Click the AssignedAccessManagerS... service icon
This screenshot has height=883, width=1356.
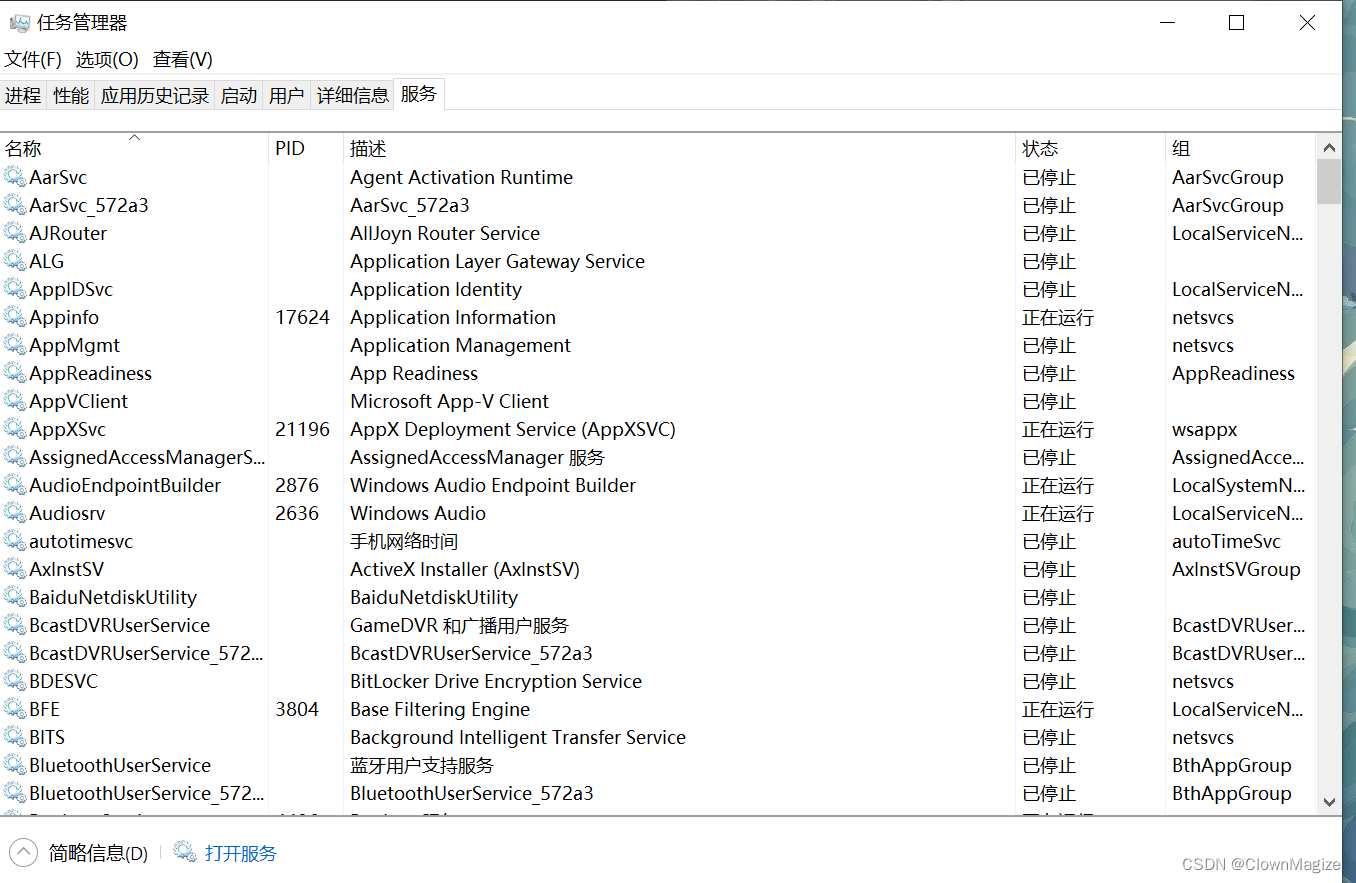click(x=14, y=457)
